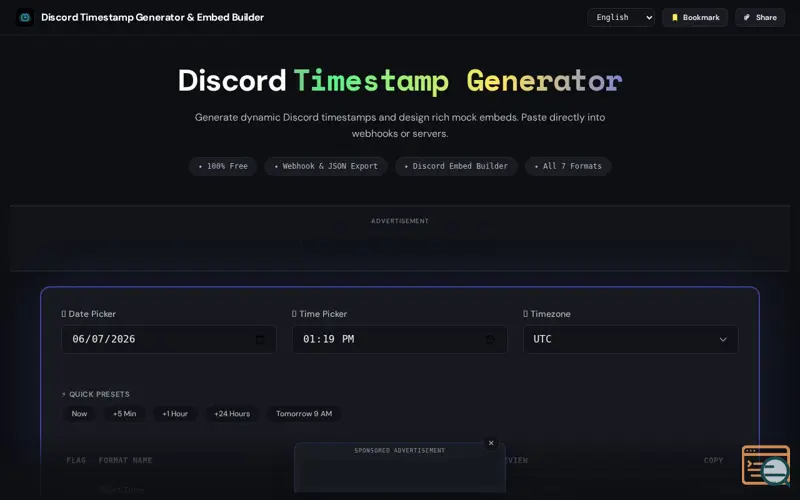800x500 pixels.
Task: Click the Webhook & JSON Export badge
Action: [x=326, y=166]
